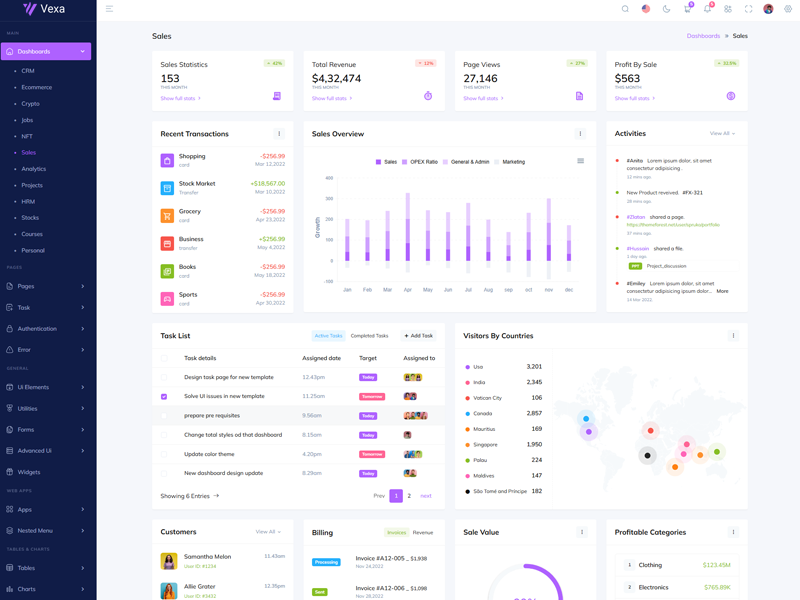The height and width of the screenshot is (600, 800).
Task: Expand the Authentication sidebar menu
Action: tap(46, 328)
